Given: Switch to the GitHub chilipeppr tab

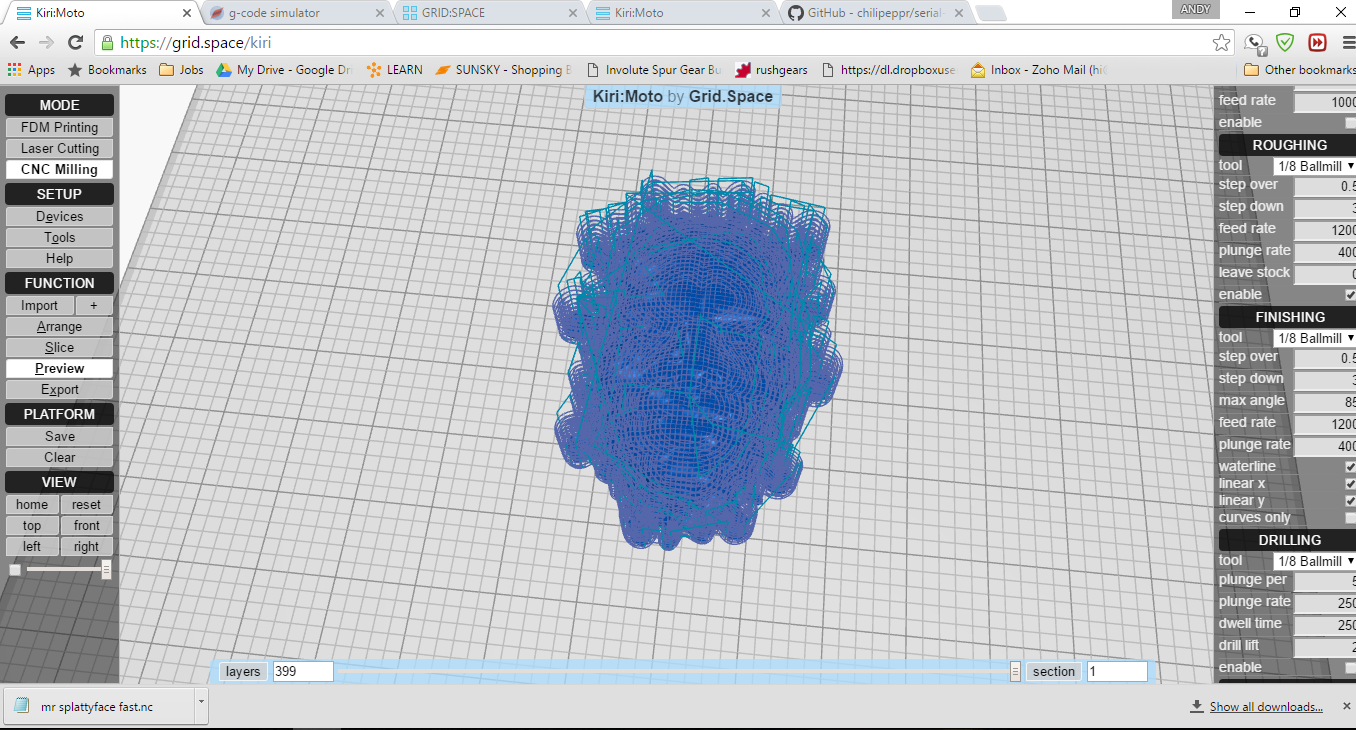Looking at the screenshot, I should pos(877,13).
